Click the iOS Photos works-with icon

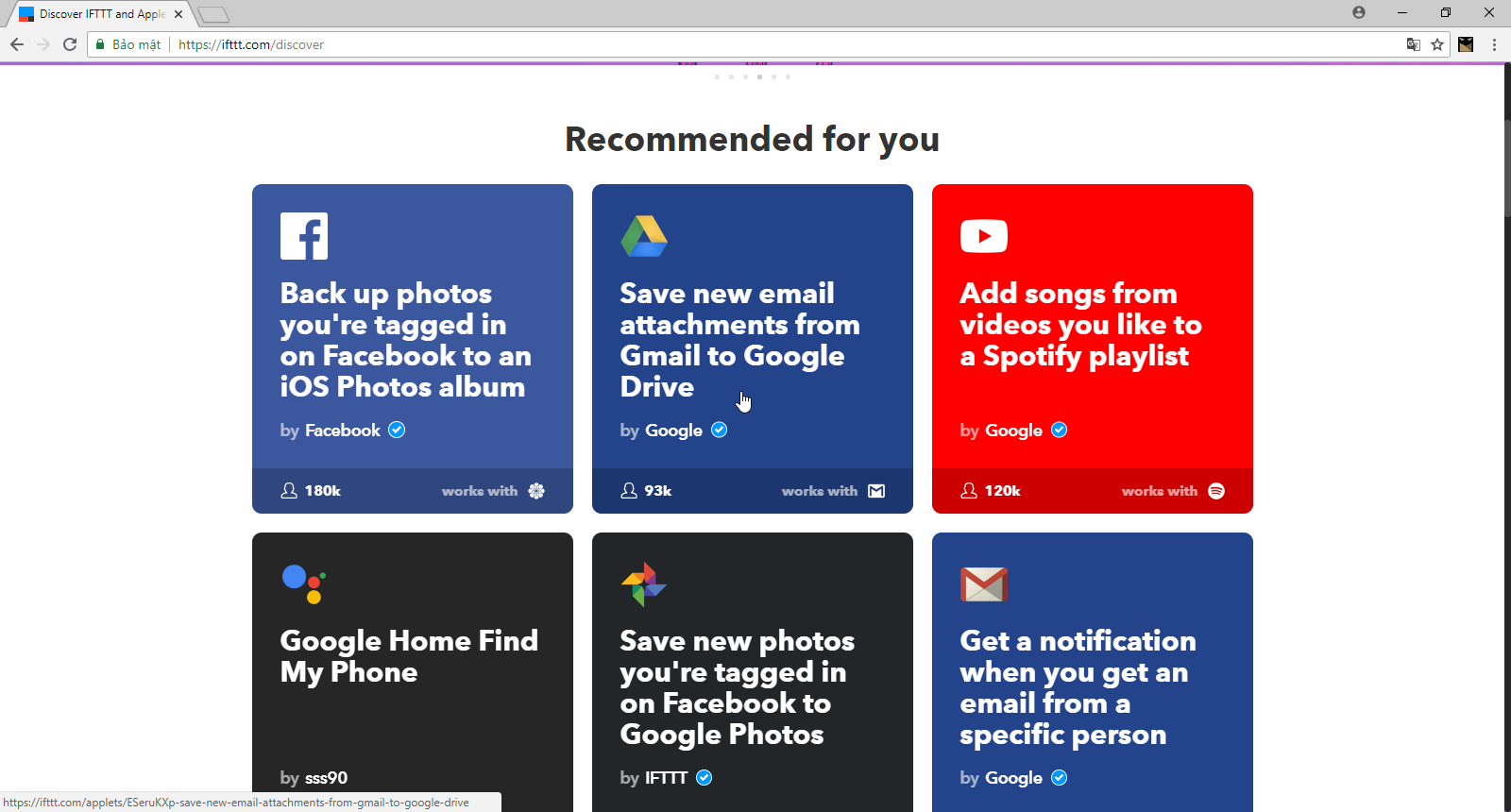coord(536,491)
